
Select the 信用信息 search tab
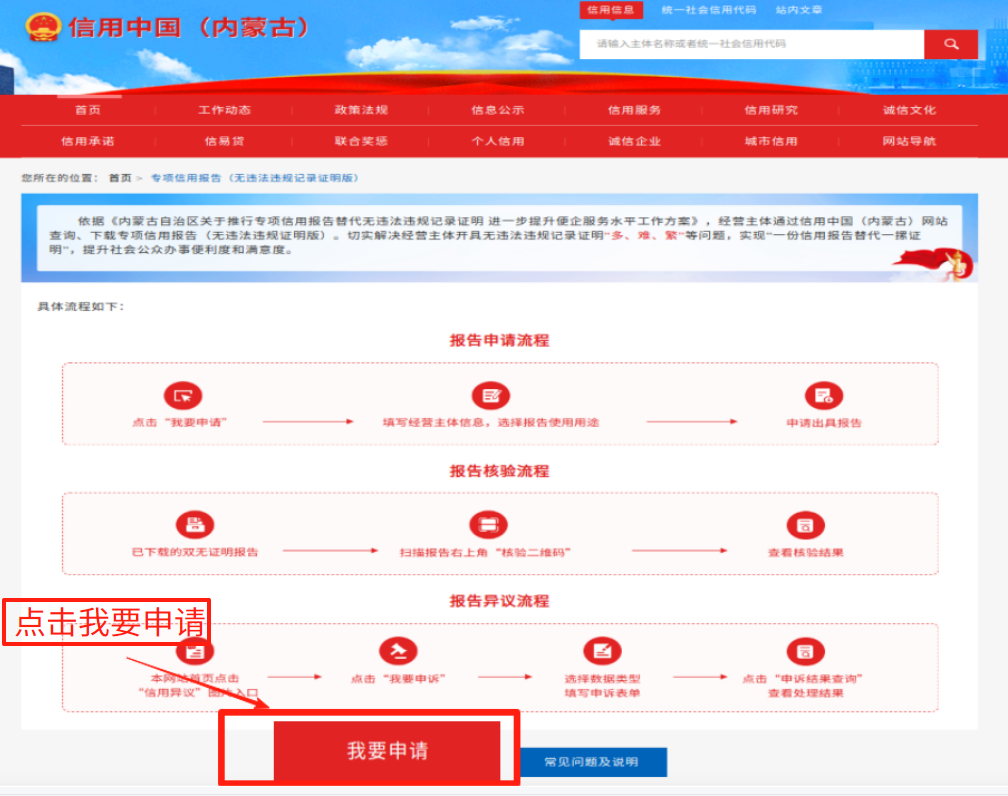[611, 10]
